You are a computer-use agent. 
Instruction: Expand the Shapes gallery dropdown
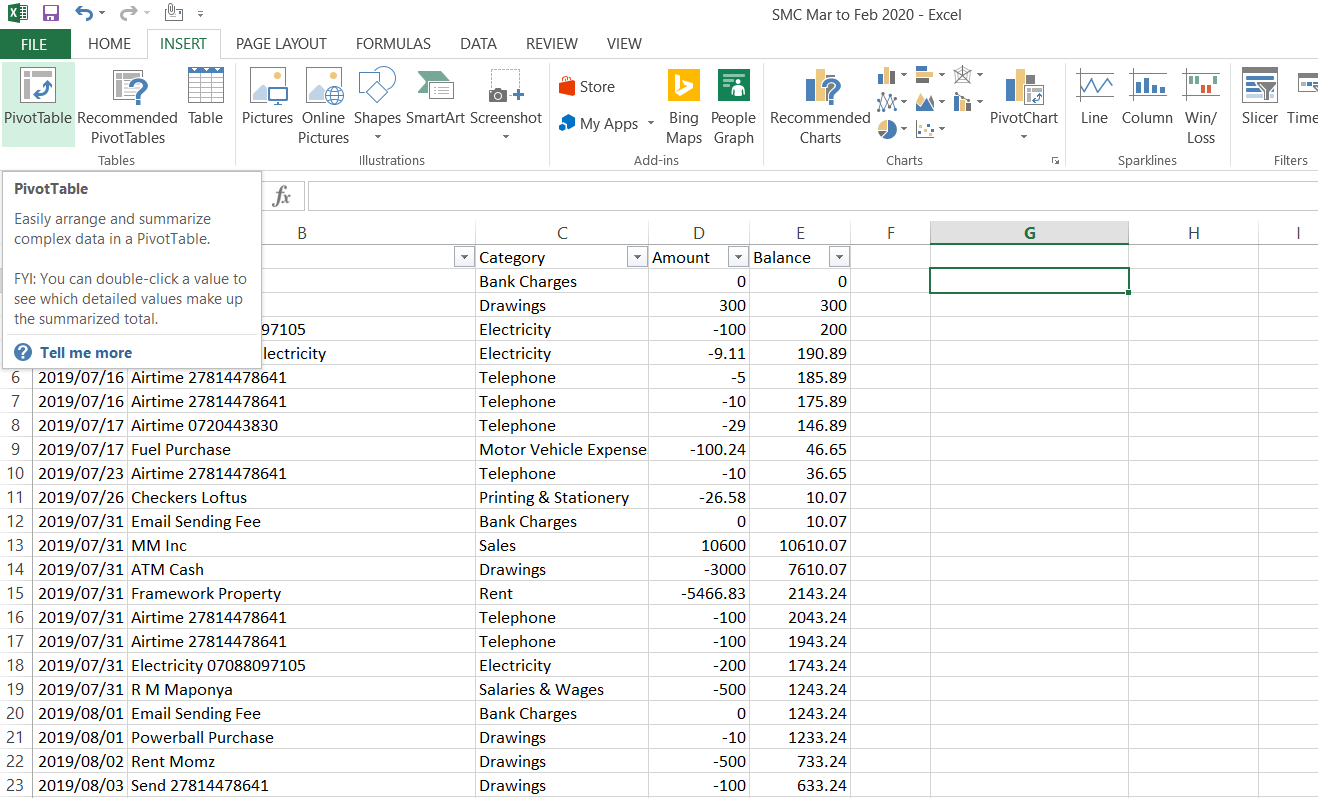(x=377, y=138)
